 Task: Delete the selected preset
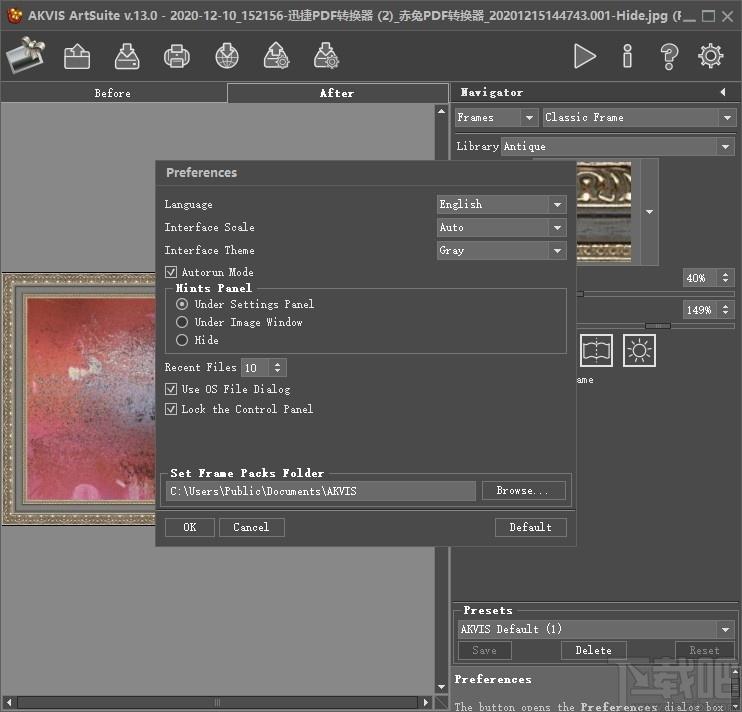593,650
